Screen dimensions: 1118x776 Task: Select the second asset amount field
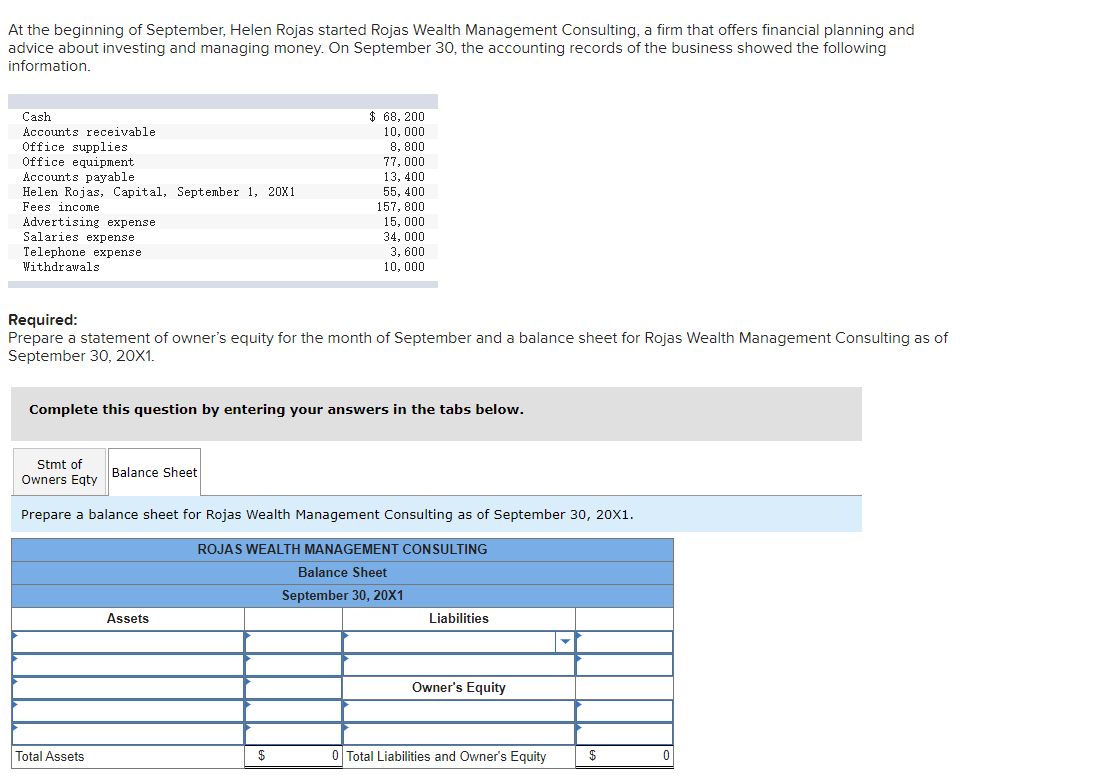(x=293, y=665)
